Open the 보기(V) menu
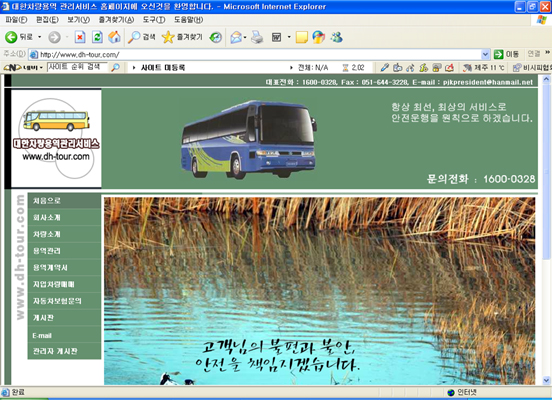Screen dimensions: 552x400 tap(79, 20)
